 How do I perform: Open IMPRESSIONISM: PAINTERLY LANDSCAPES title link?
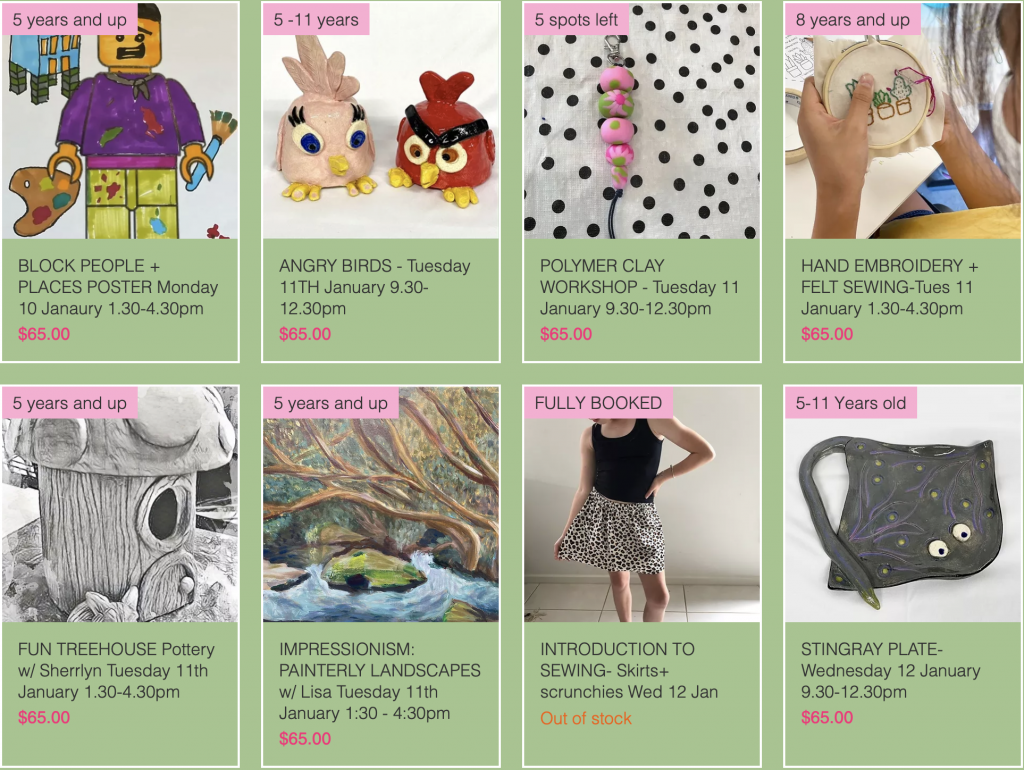click(x=379, y=681)
